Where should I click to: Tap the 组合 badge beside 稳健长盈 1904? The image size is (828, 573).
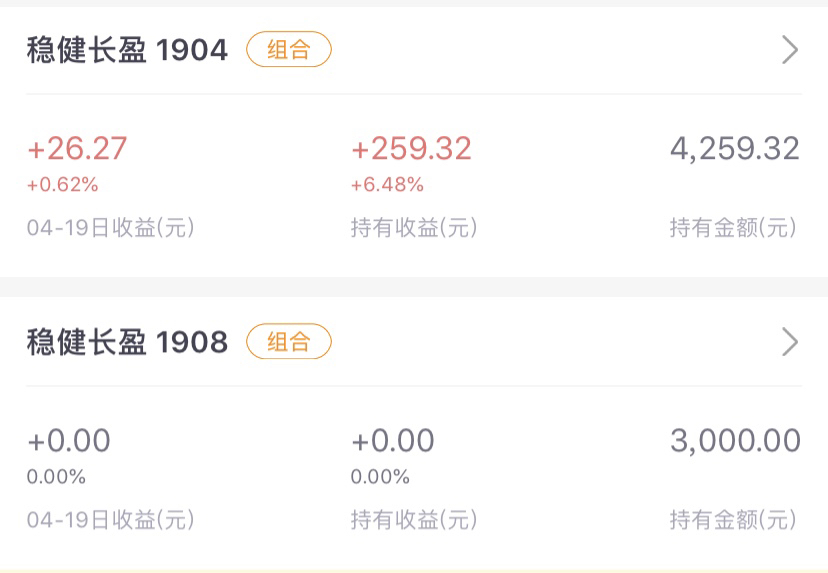289,49
